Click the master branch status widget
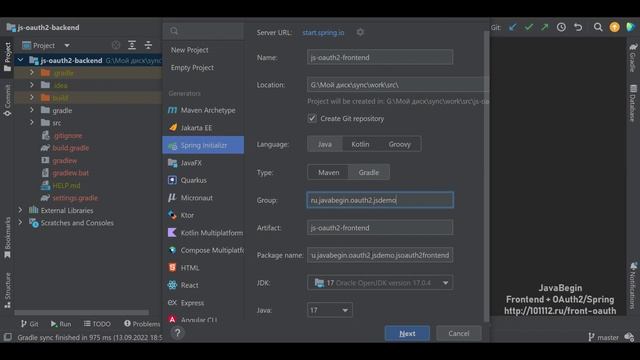 [604, 337]
